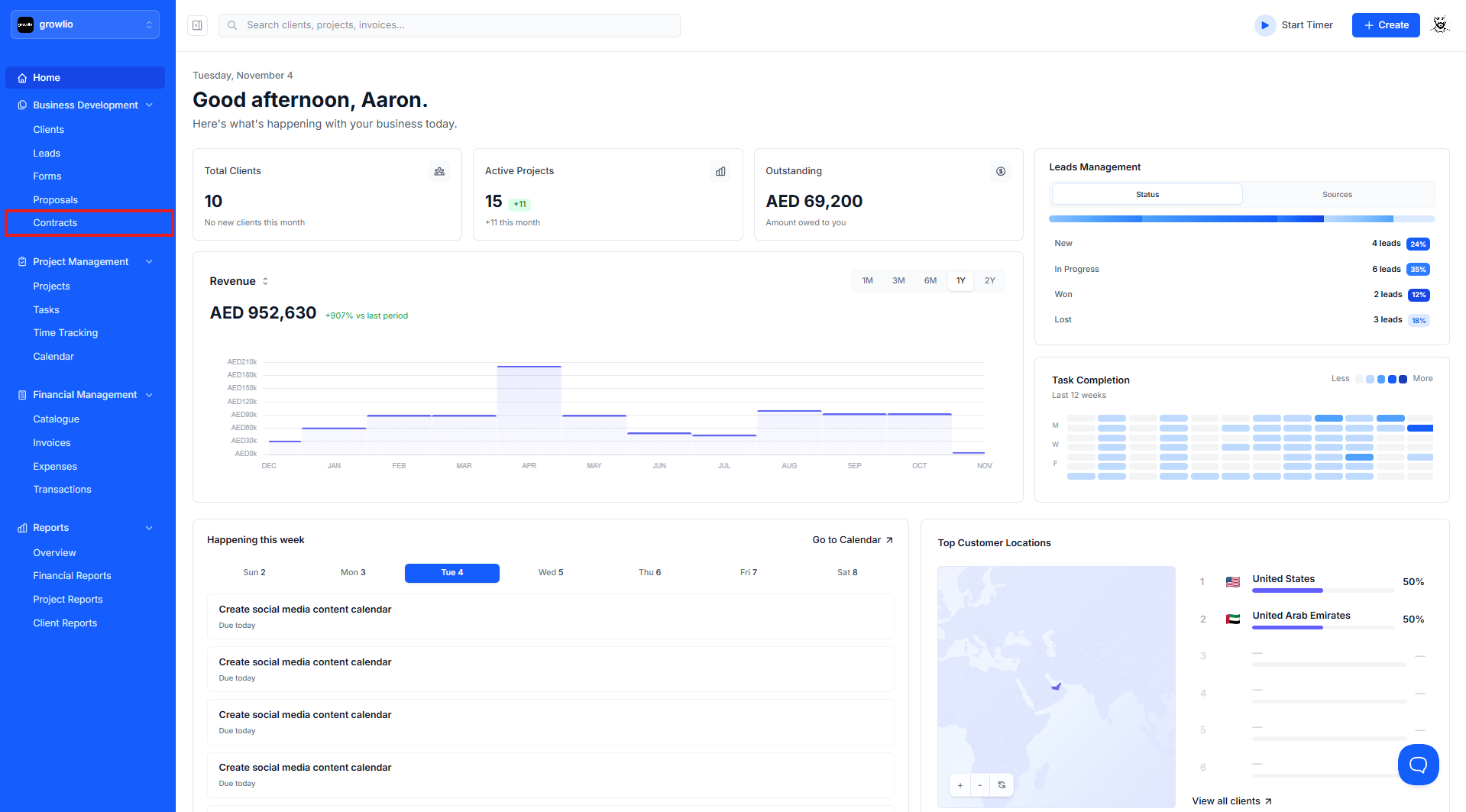Click the Total Clients people icon
The image size is (1466, 812).
pos(439,171)
